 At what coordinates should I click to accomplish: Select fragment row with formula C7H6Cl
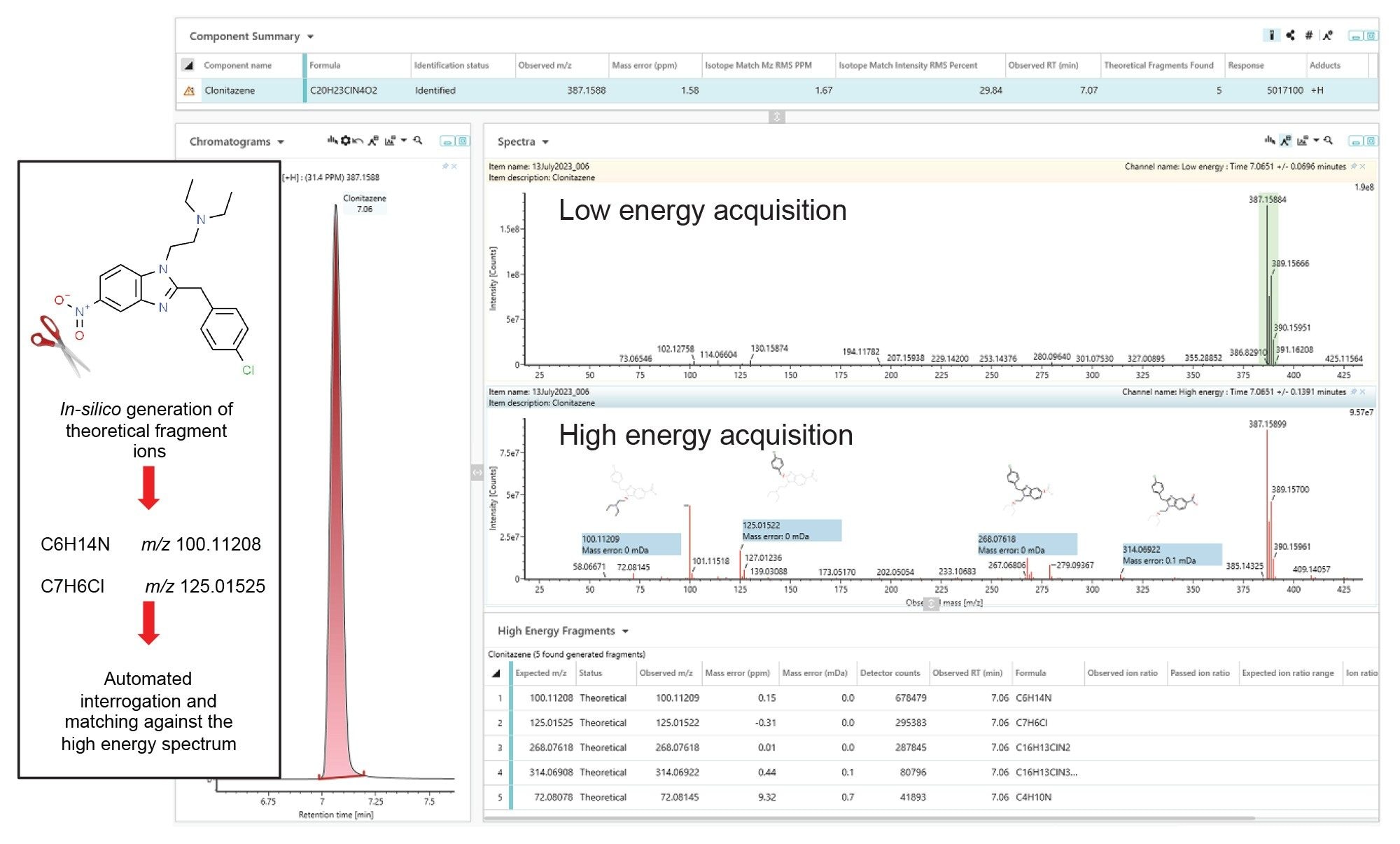tap(1031, 723)
